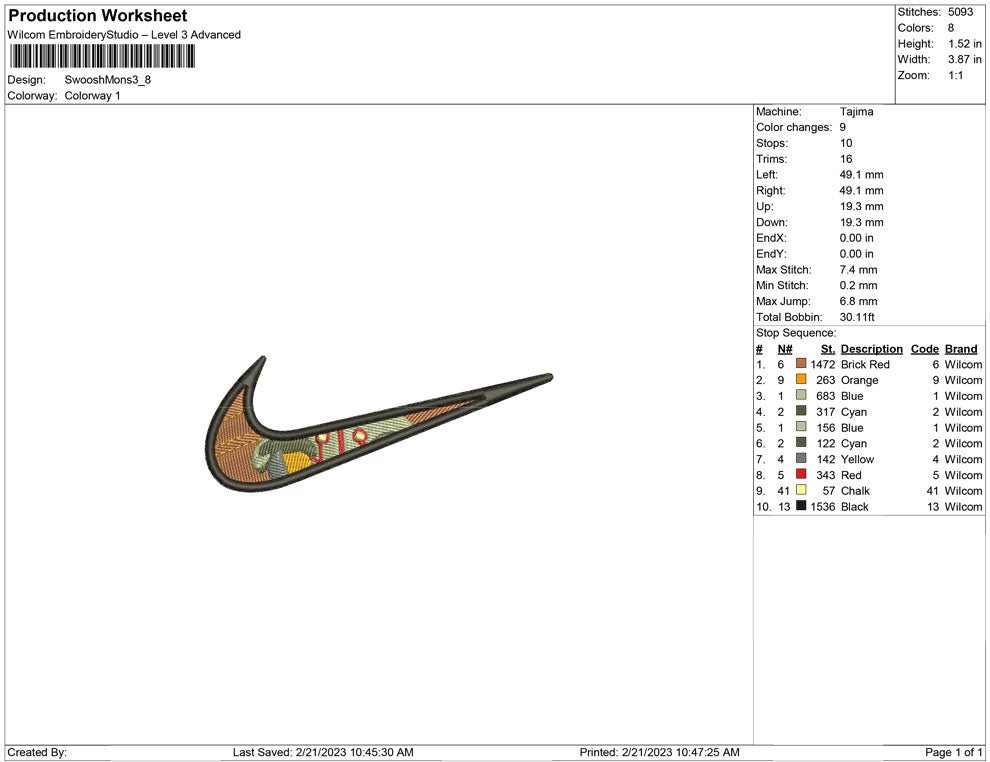Click stitch count 156 in row 5
The height and width of the screenshot is (762, 990).
[x=825, y=427]
